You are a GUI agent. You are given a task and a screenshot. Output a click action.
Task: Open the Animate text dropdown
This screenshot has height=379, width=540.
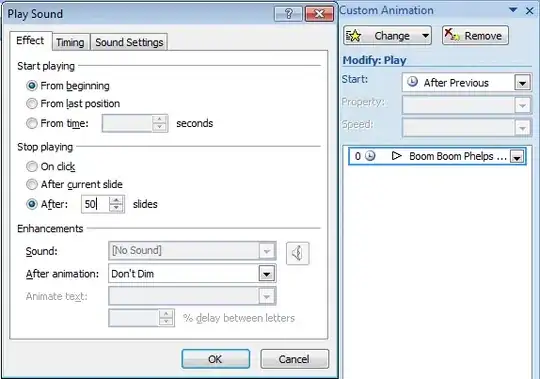(267, 296)
